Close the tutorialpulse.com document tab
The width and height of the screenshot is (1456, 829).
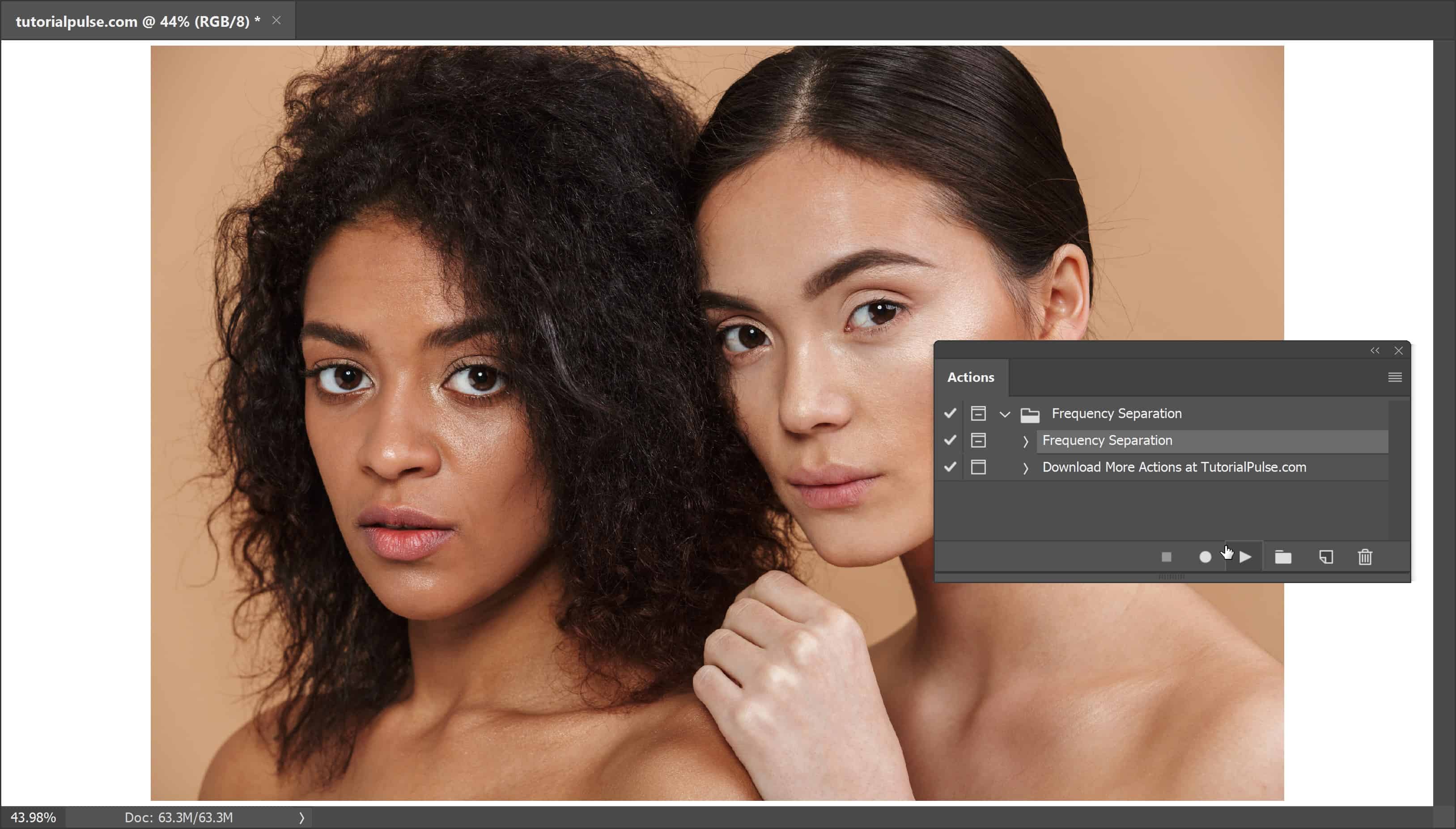point(276,21)
